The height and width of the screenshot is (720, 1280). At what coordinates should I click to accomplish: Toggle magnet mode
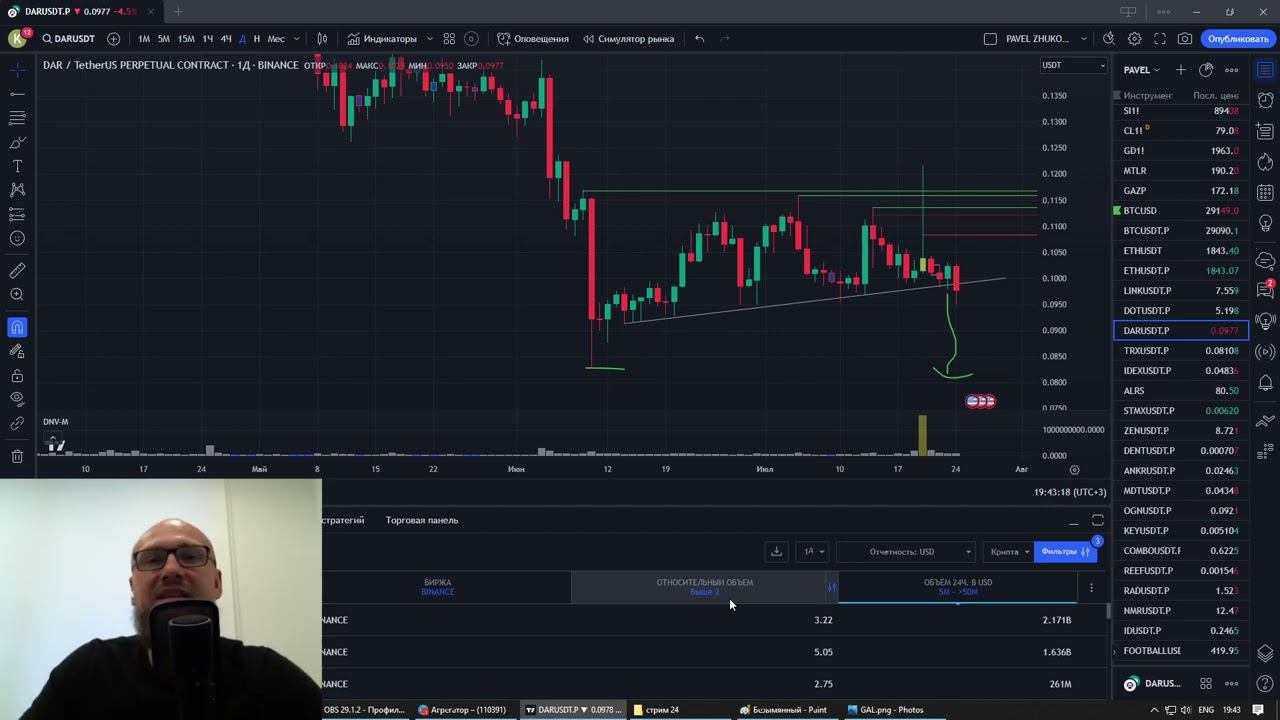(x=17, y=327)
